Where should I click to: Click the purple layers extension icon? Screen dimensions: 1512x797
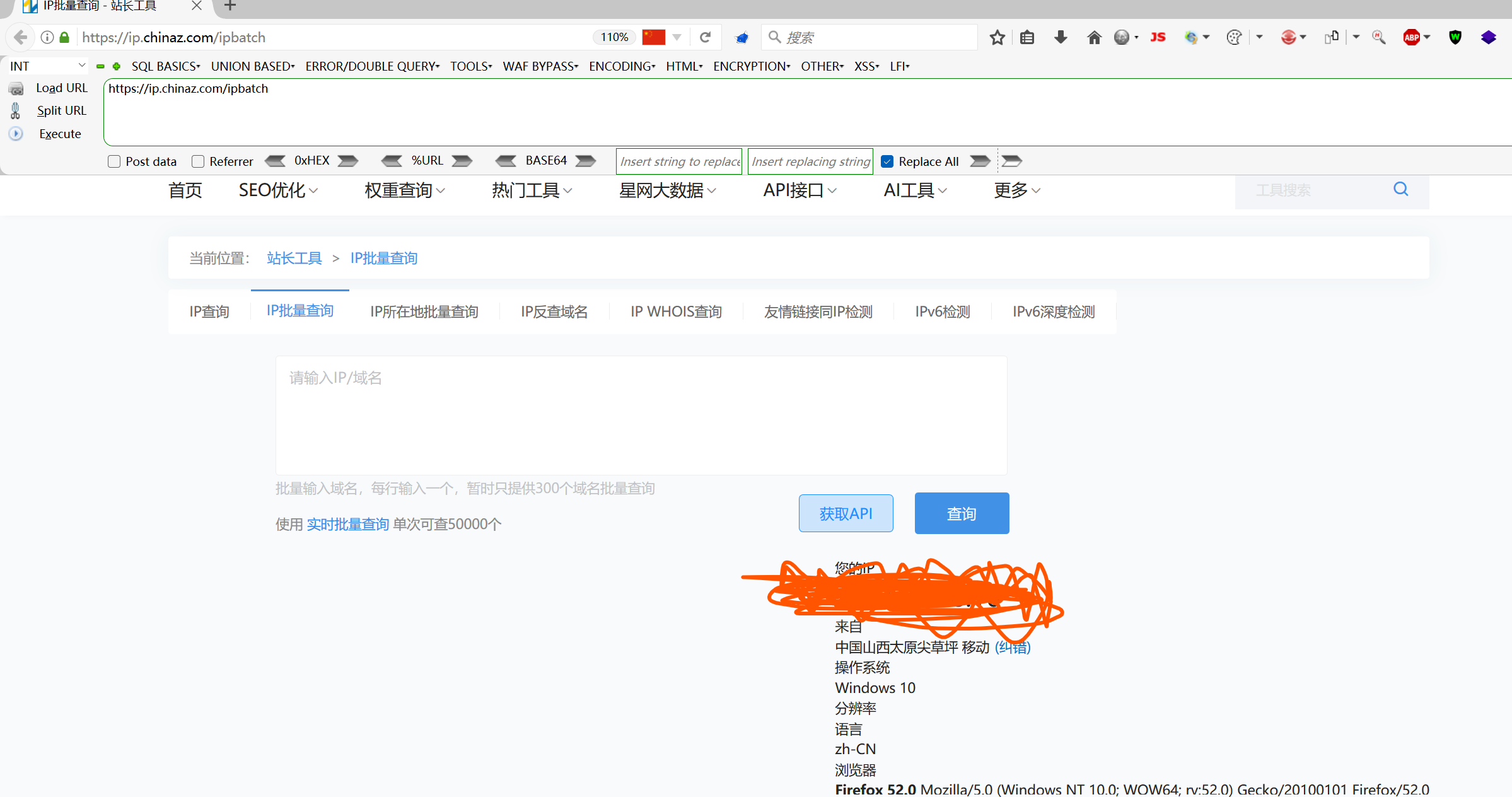coord(1489,38)
